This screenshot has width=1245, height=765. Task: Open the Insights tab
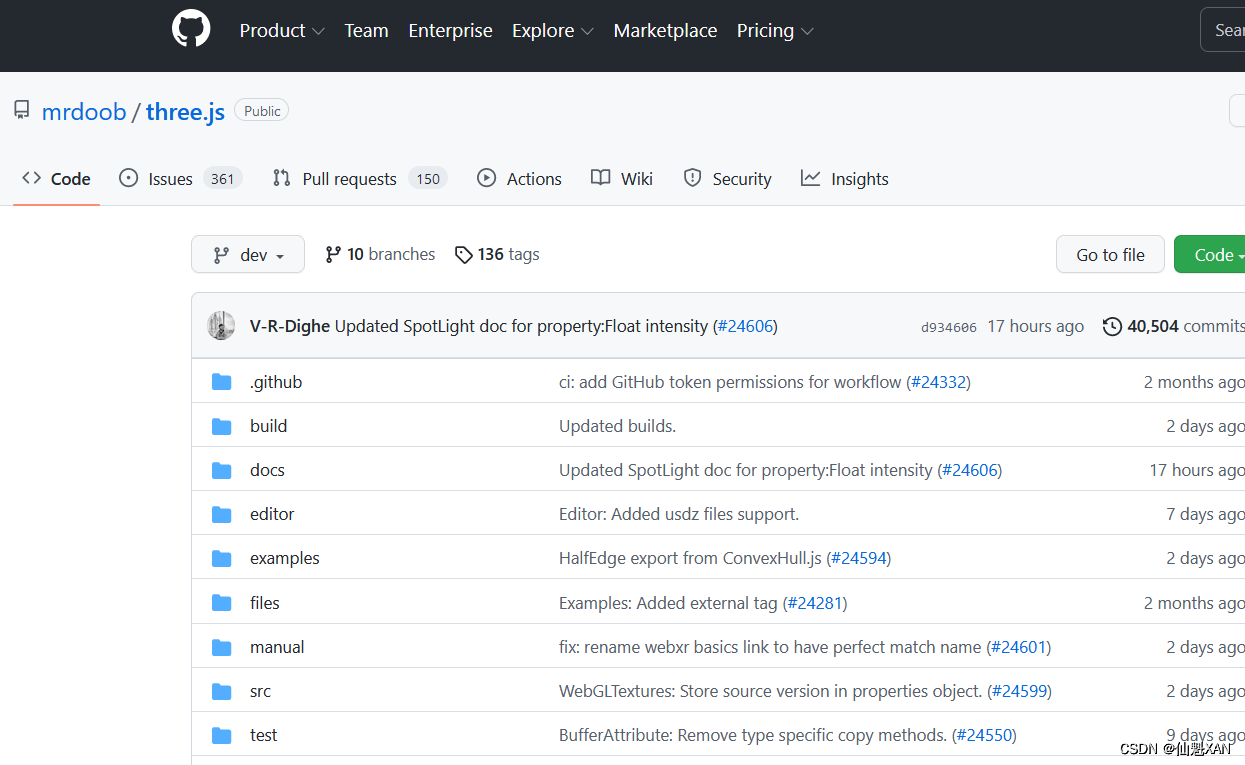tap(845, 179)
